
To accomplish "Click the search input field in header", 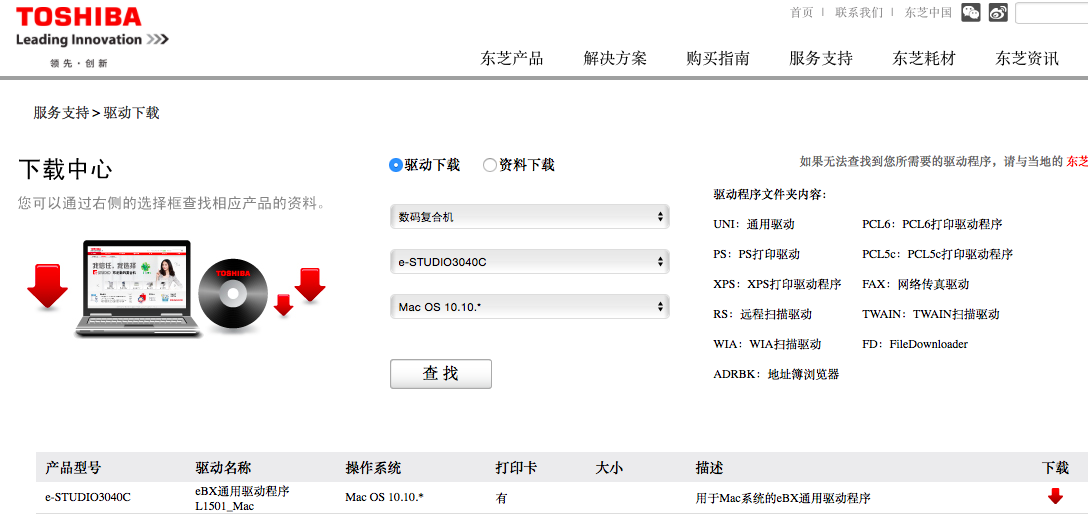I will coord(1051,13).
